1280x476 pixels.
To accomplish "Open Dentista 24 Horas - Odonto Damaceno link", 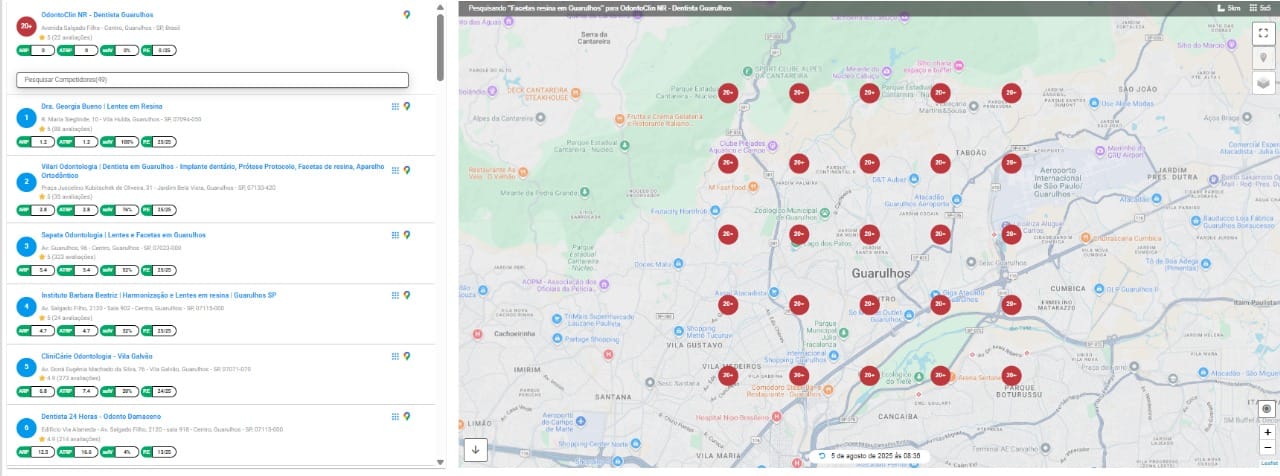I will pos(101,416).
